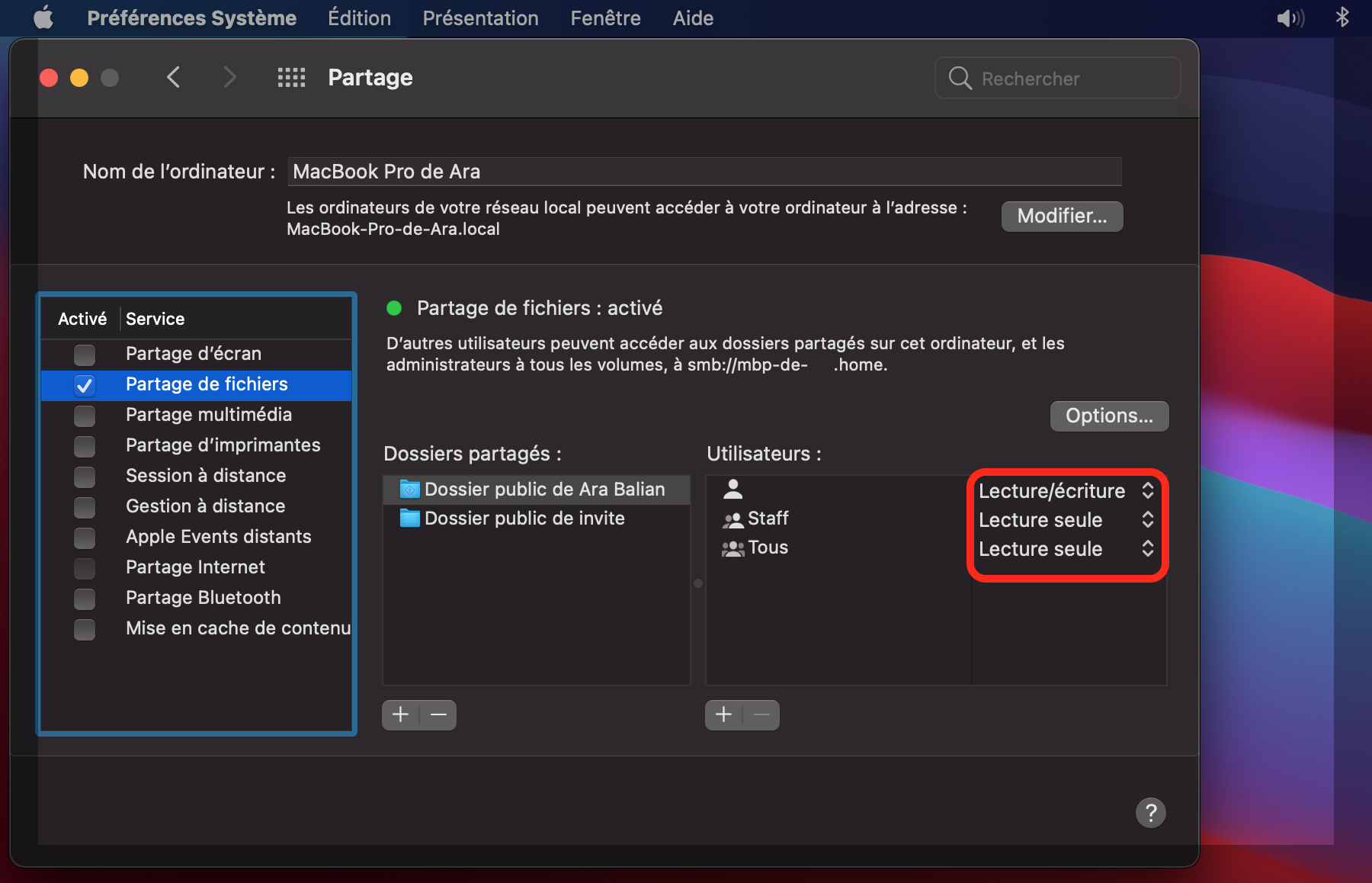
Task: Open help with question mark button
Action: (x=1150, y=813)
